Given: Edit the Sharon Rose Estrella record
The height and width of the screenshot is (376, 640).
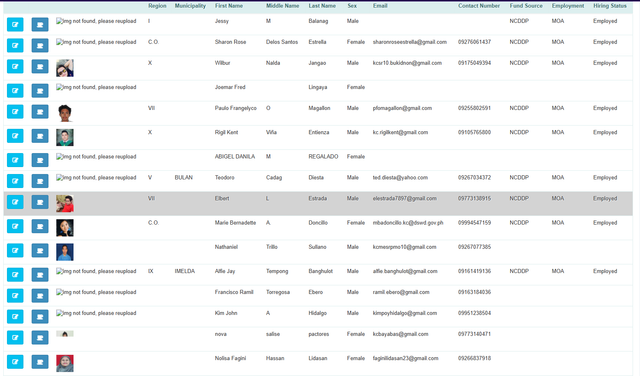Looking at the screenshot, I should tap(15, 45).
